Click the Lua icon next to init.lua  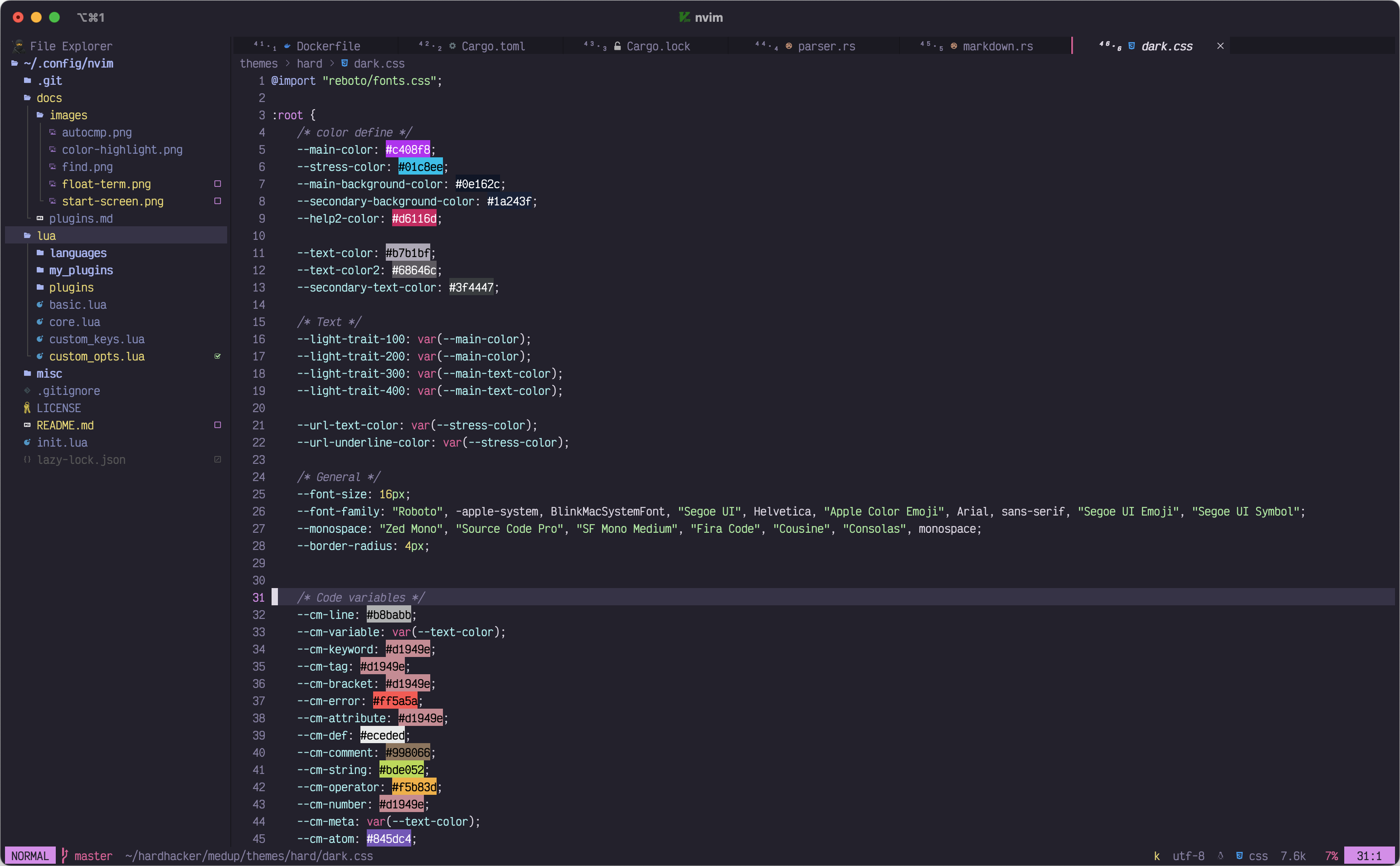click(27, 442)
